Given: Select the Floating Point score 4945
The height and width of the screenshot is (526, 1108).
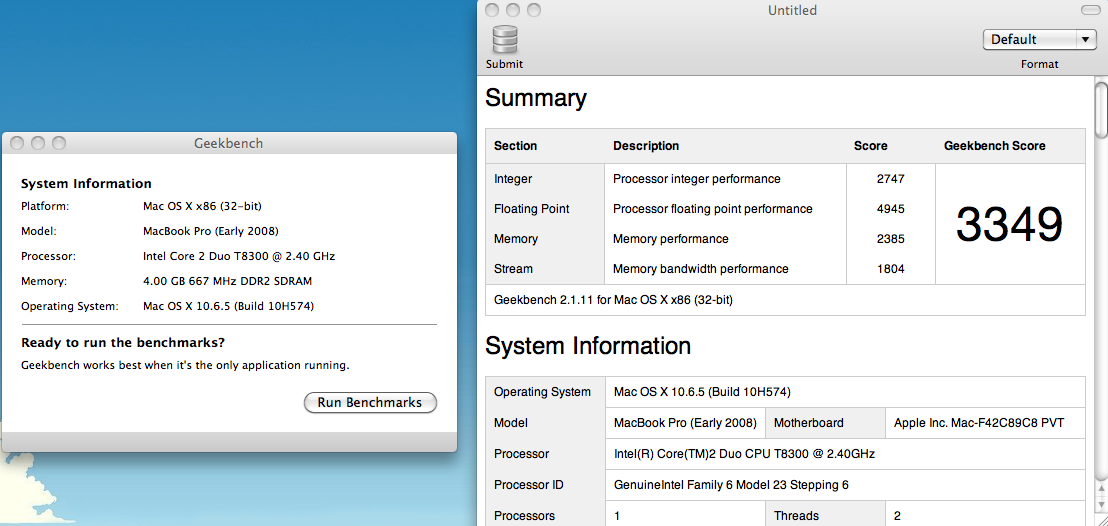Looking at the screenshot, I should pos(890,209).
